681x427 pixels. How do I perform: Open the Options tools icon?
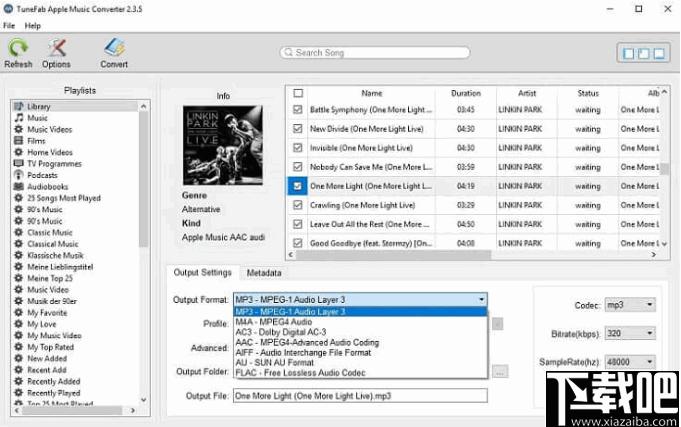[x=56, y=48]
